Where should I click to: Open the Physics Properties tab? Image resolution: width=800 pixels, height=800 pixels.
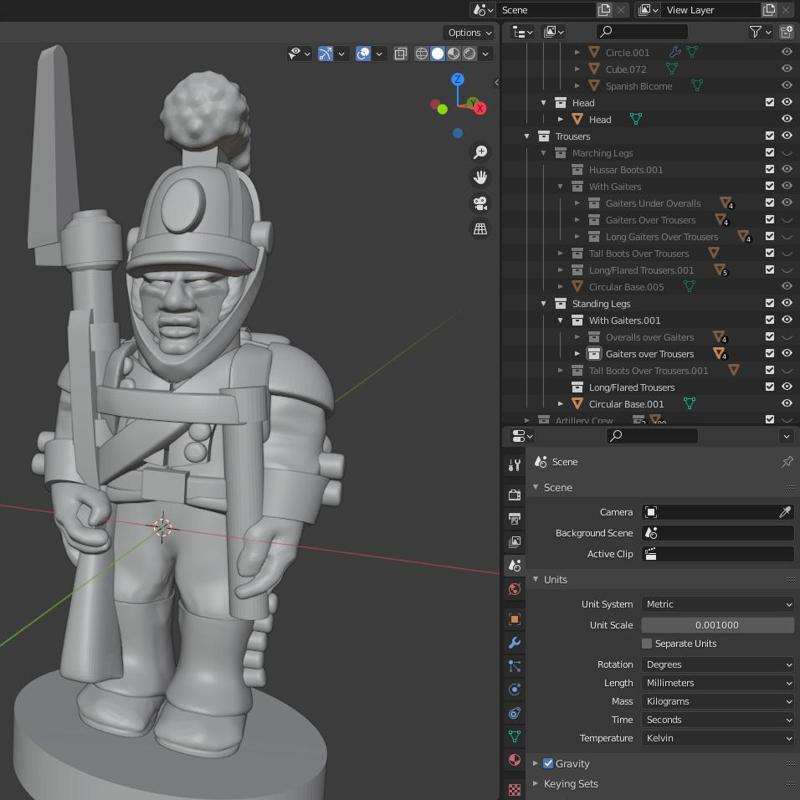click(514, 690)
